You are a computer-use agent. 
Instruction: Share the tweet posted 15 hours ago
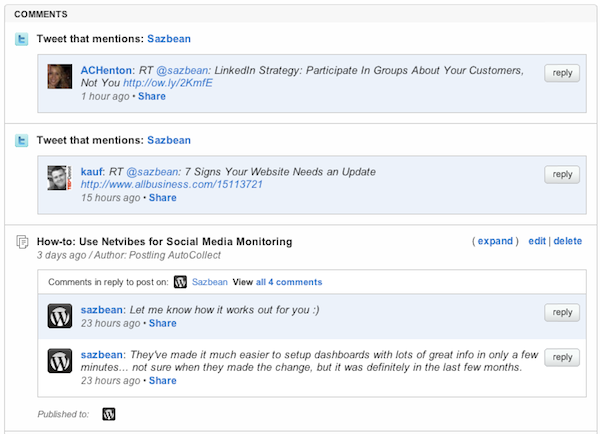point(162,198)
